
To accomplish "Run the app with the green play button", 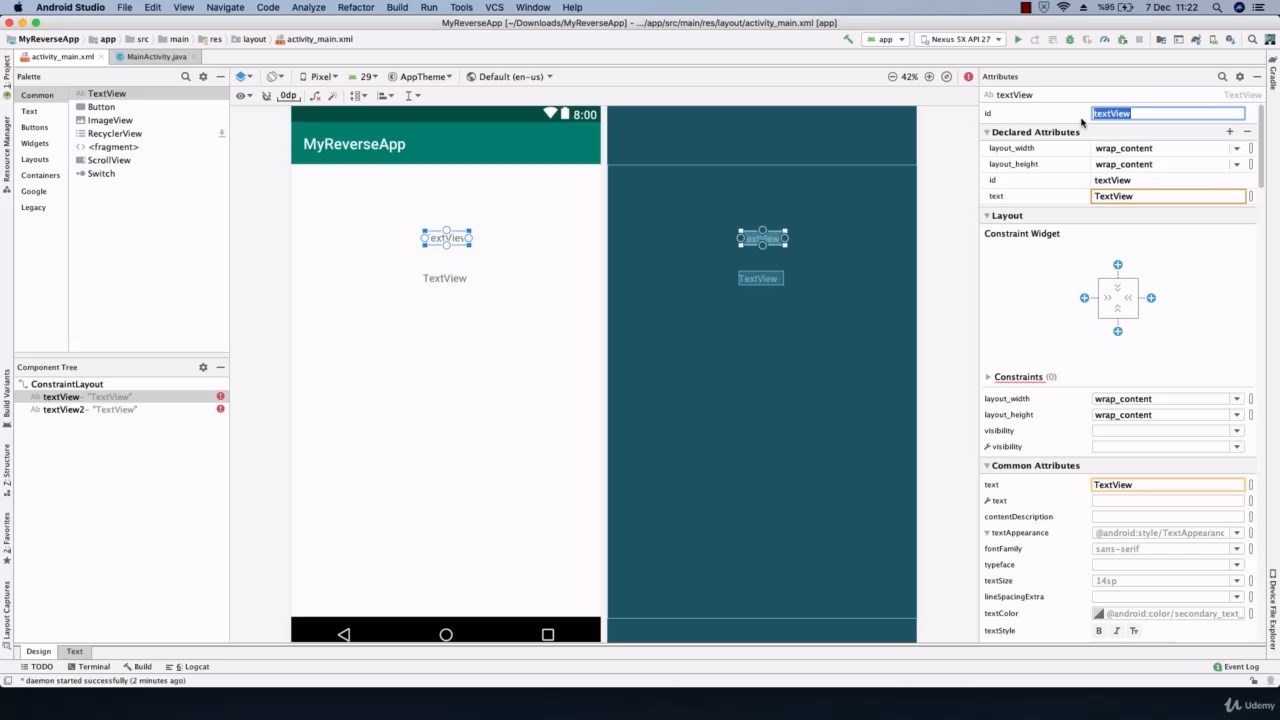I will click(x=1018, y=40).
